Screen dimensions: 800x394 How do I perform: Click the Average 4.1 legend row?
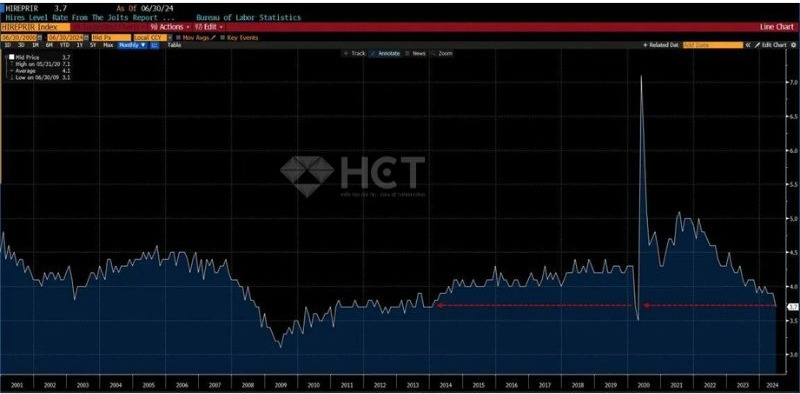39,71
